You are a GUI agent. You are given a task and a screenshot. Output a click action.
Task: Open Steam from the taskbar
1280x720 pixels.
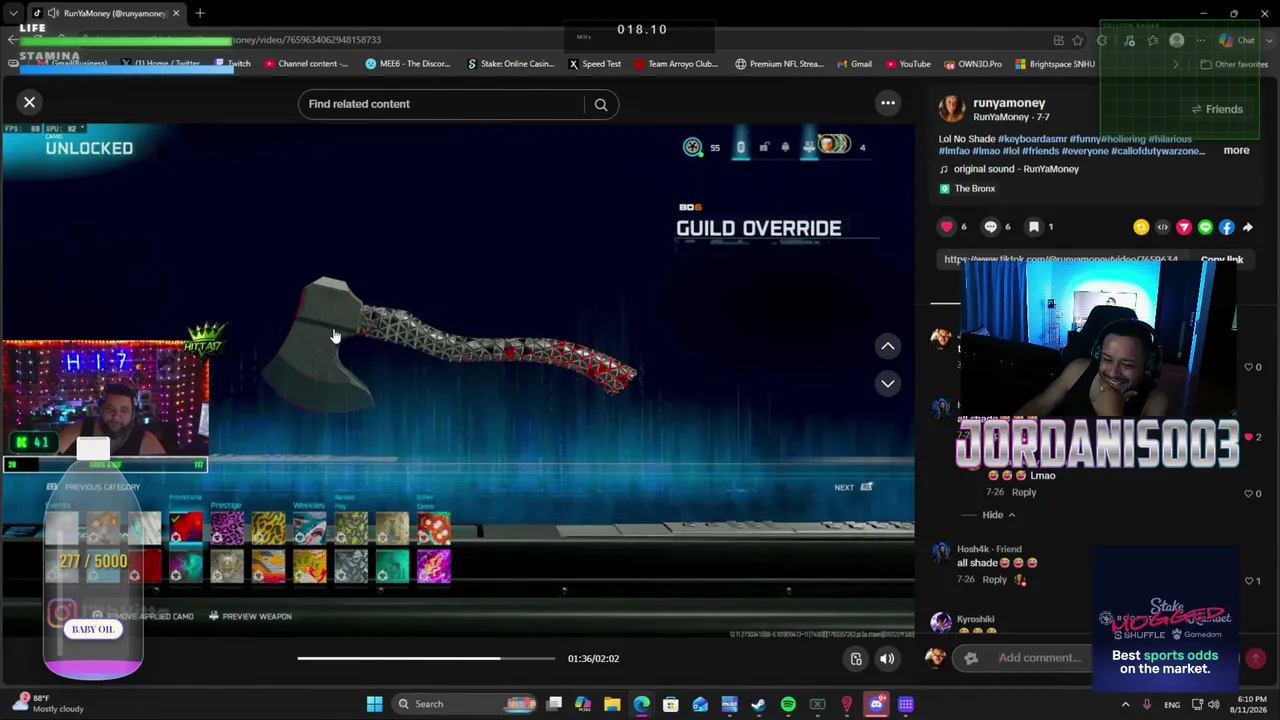coord(758,704)
